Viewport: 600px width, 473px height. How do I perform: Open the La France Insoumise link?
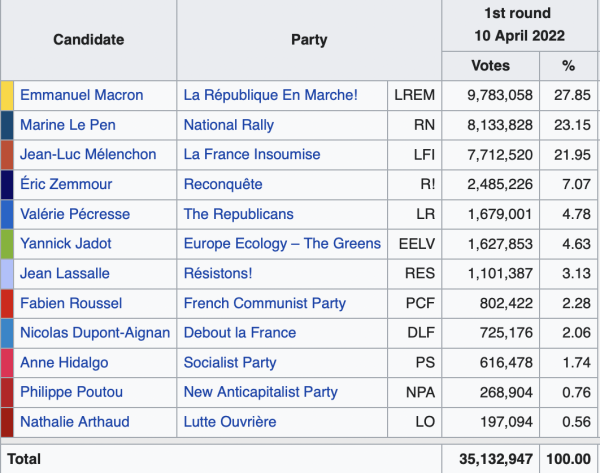252,155
